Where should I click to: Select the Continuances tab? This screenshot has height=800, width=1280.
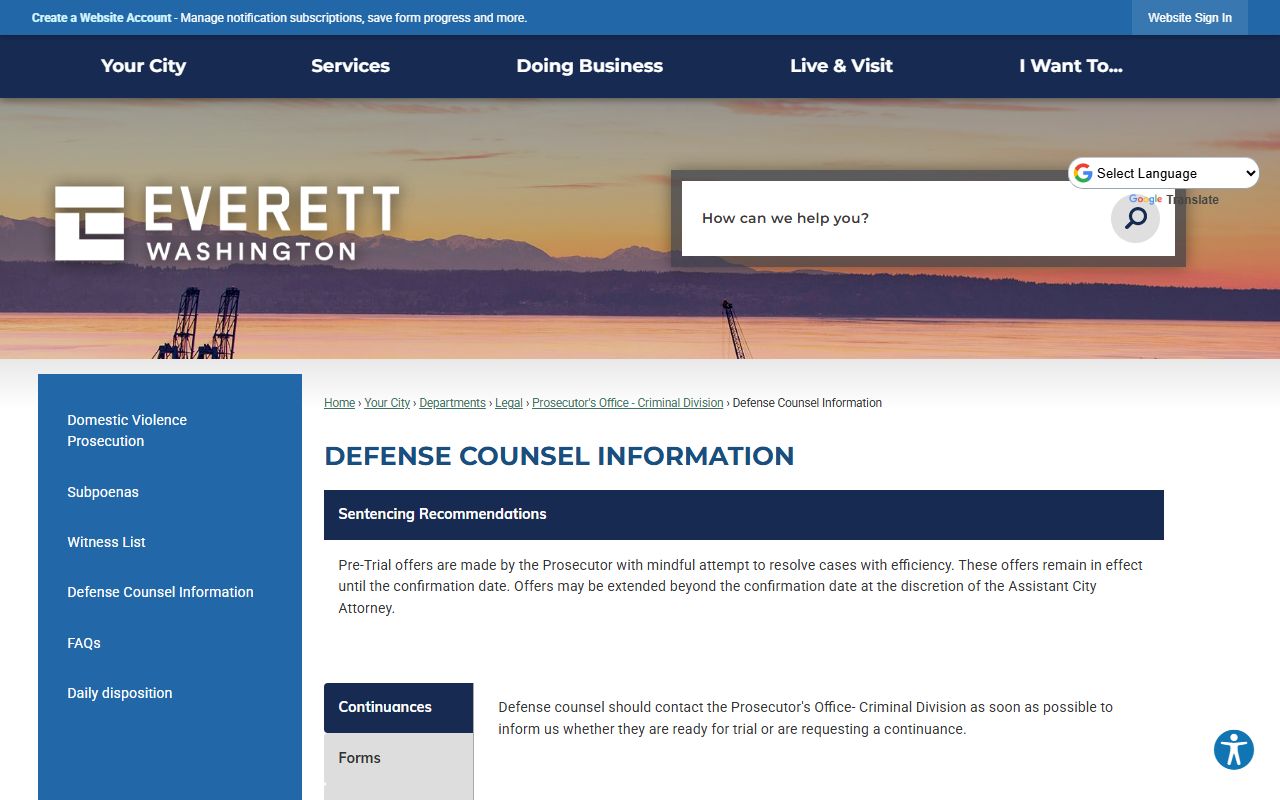pos(398,707)
